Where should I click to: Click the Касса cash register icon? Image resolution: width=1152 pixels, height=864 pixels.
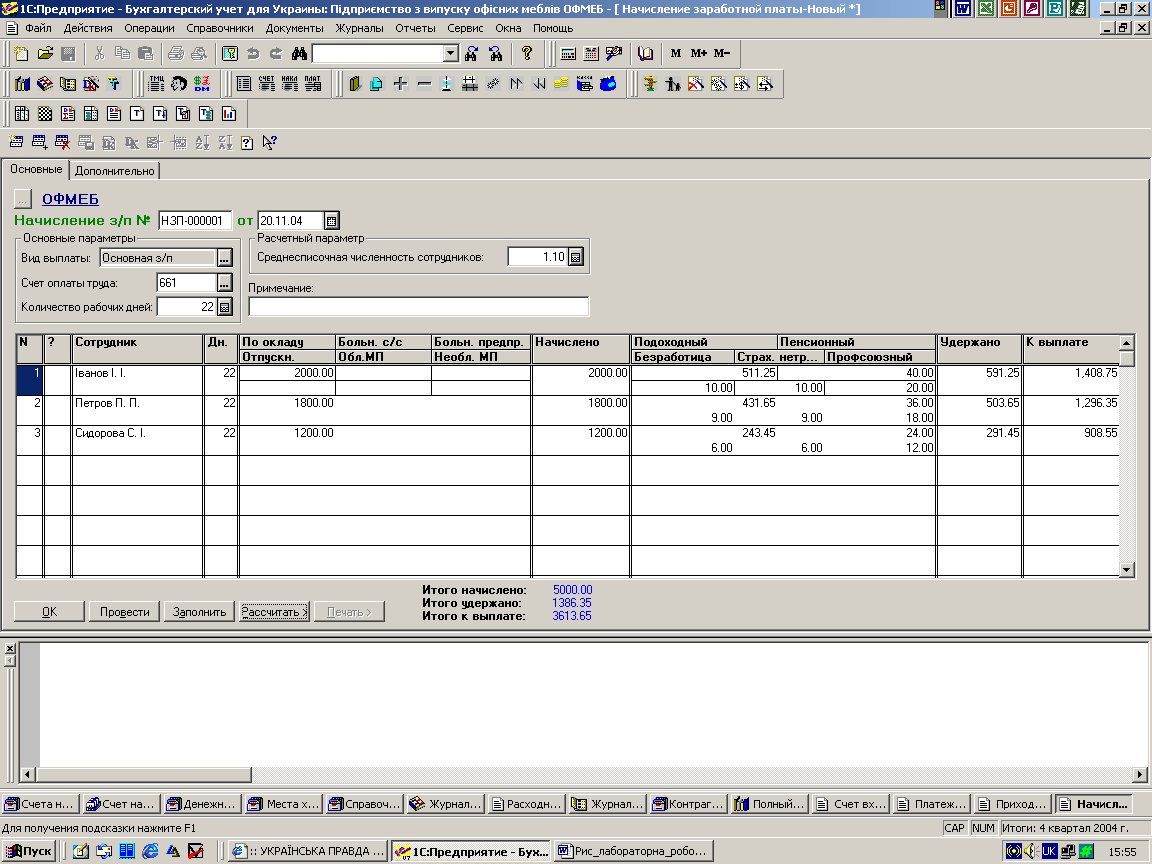point(585,84)
